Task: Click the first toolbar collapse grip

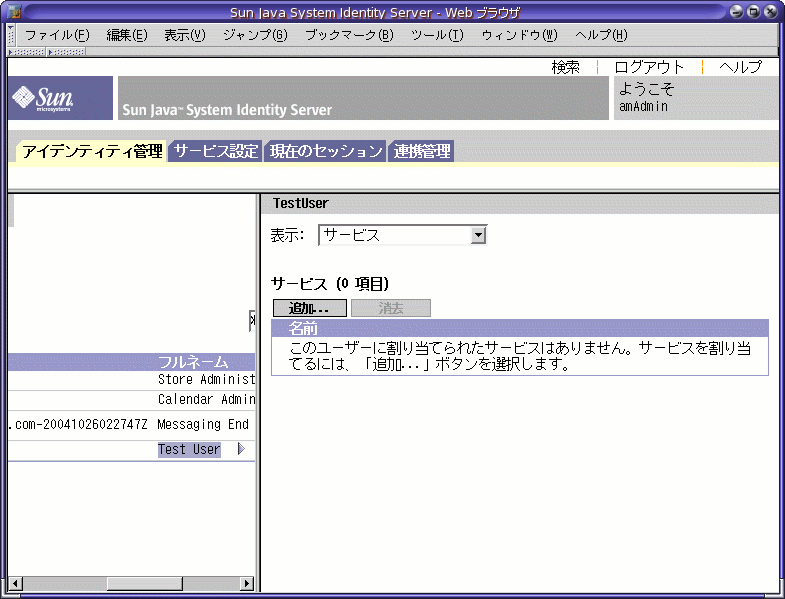Action: point(27,52)
